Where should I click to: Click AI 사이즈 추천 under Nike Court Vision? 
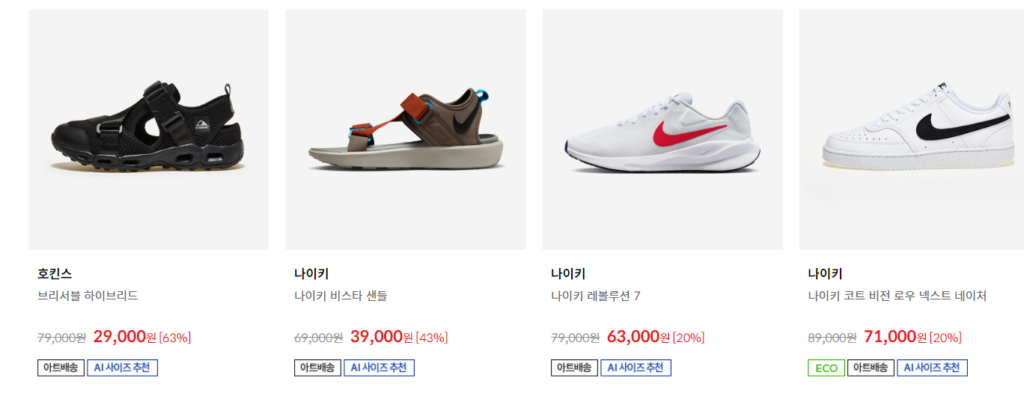point(932,368)
